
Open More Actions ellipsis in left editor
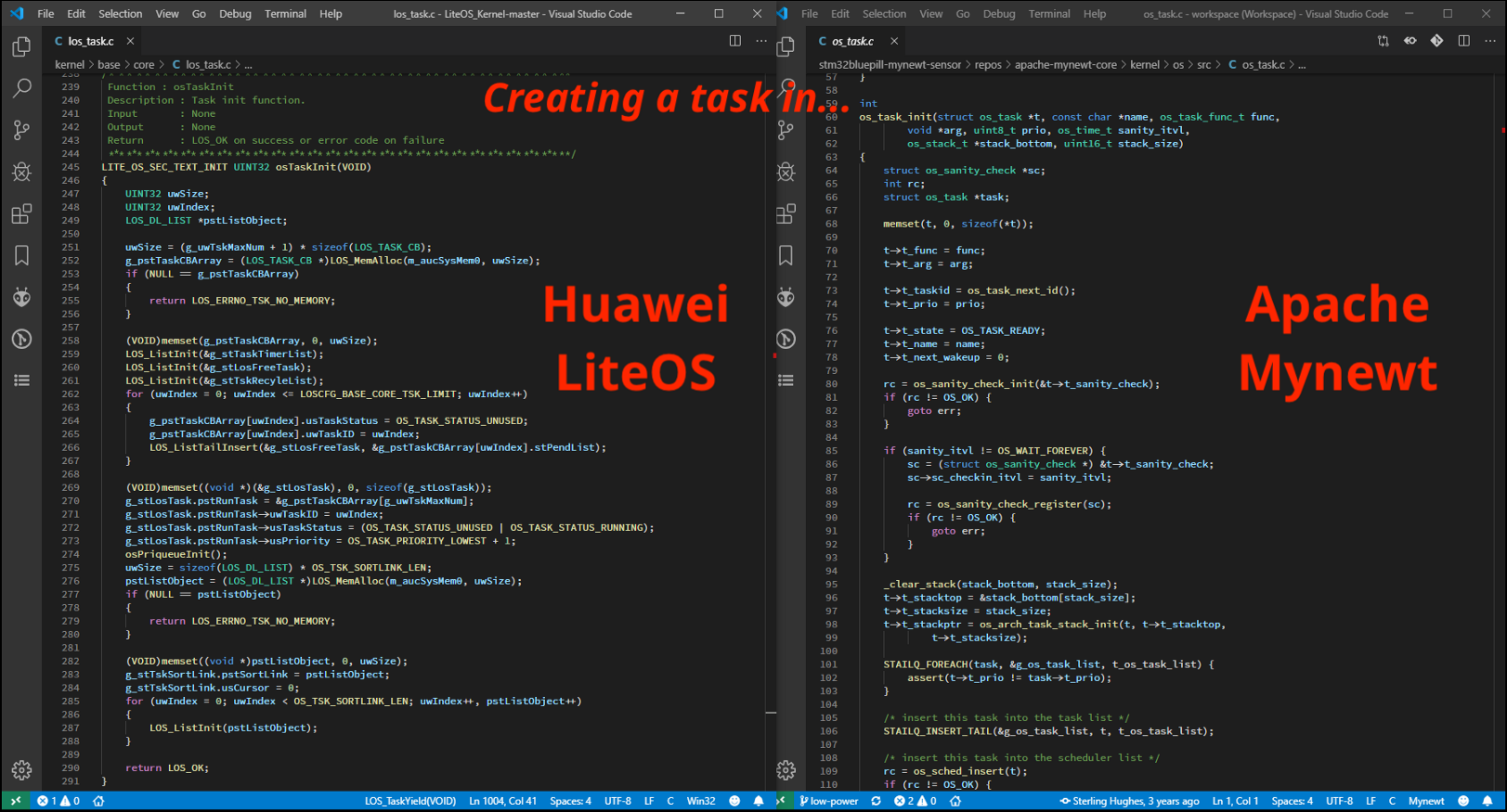point(761,41)
